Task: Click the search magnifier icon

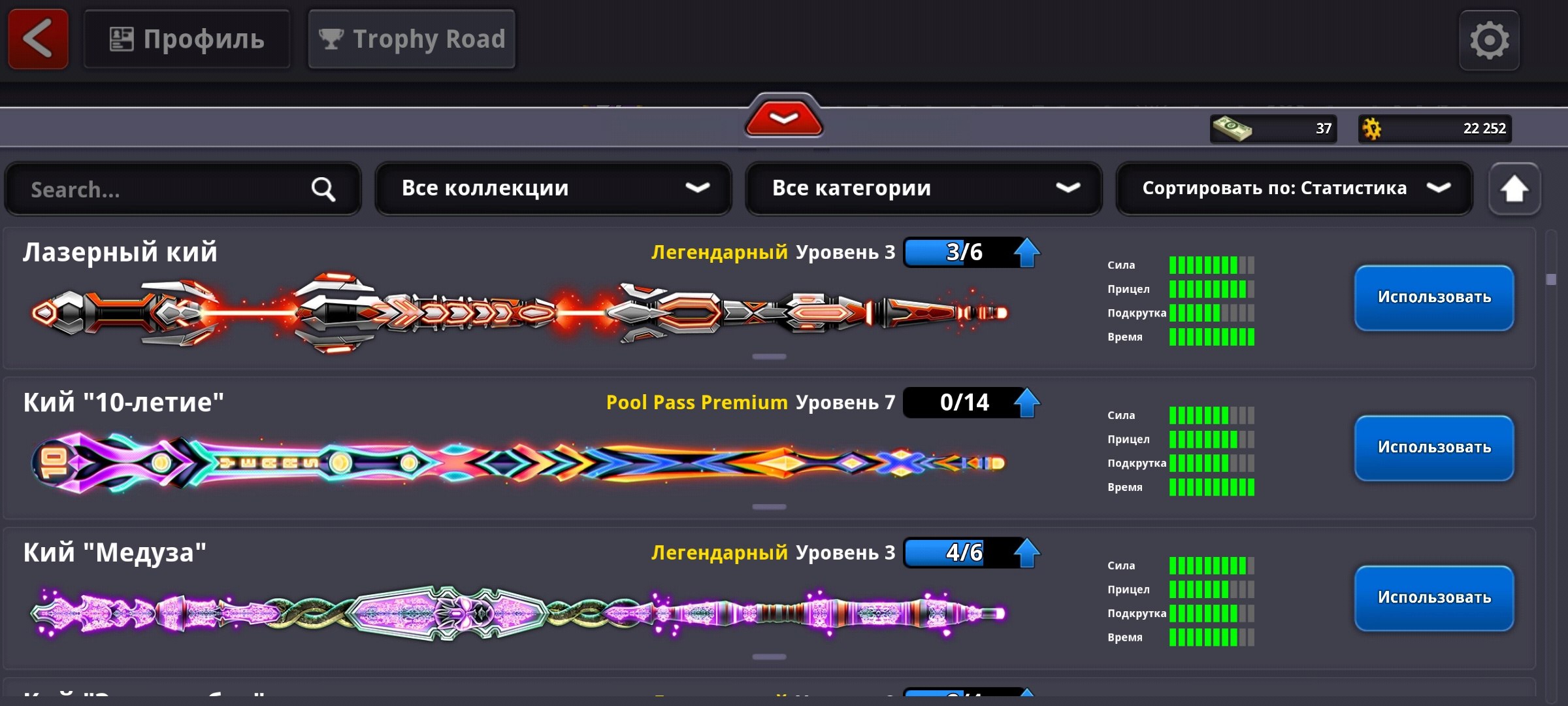Action: [x=323, y=190]
